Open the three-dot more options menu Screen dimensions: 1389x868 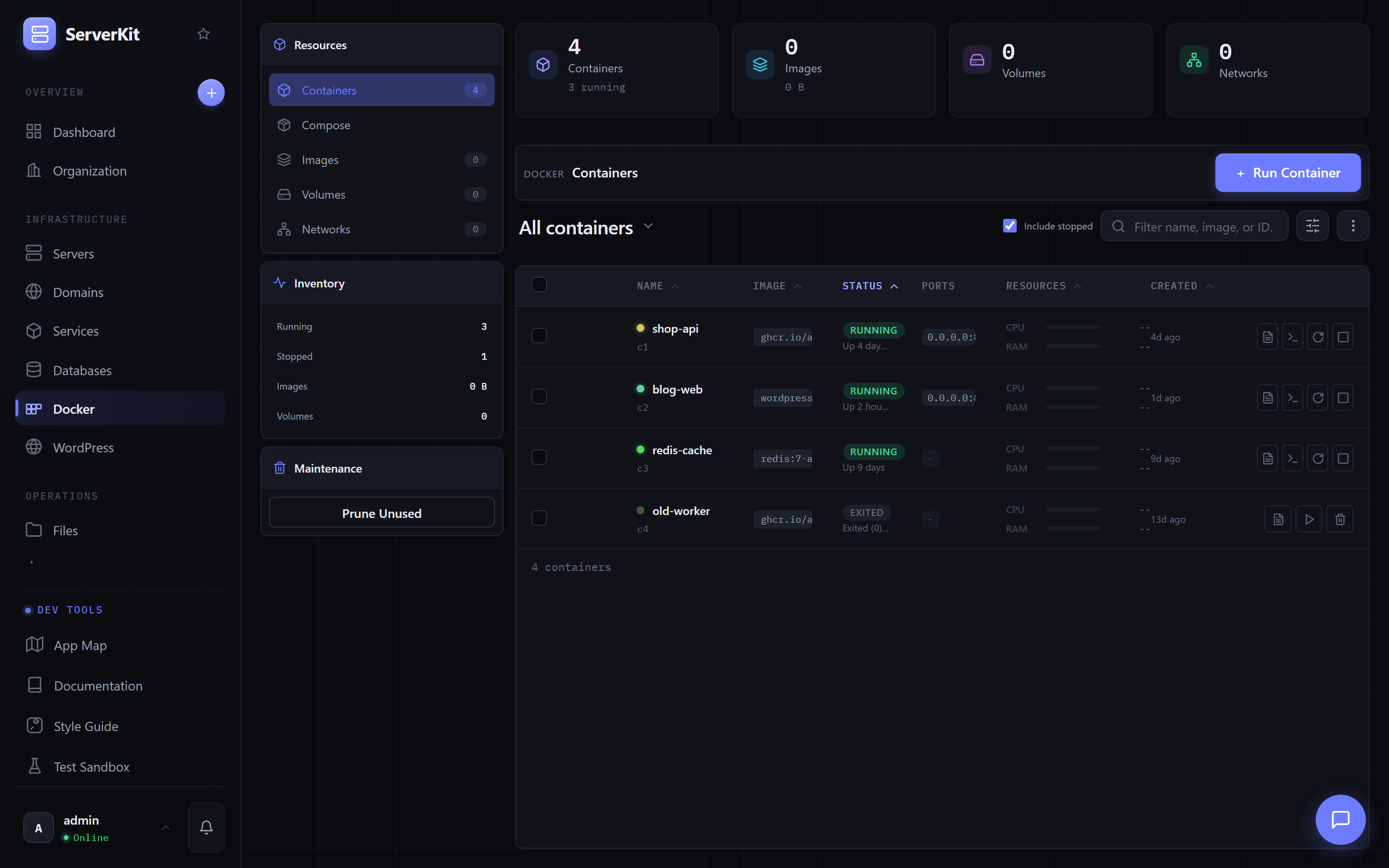pos(1353,226)
